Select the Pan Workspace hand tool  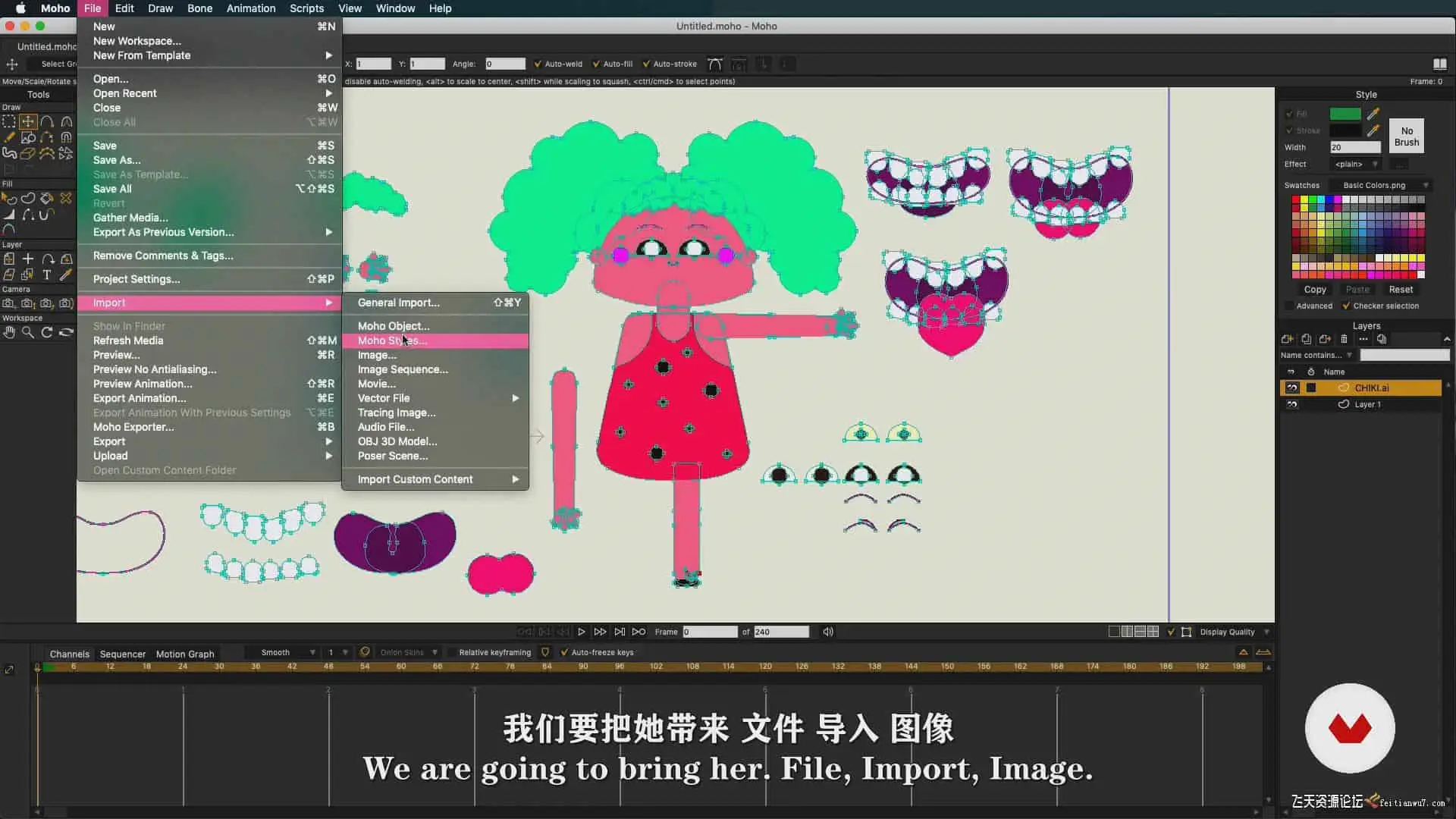point(9,332)
